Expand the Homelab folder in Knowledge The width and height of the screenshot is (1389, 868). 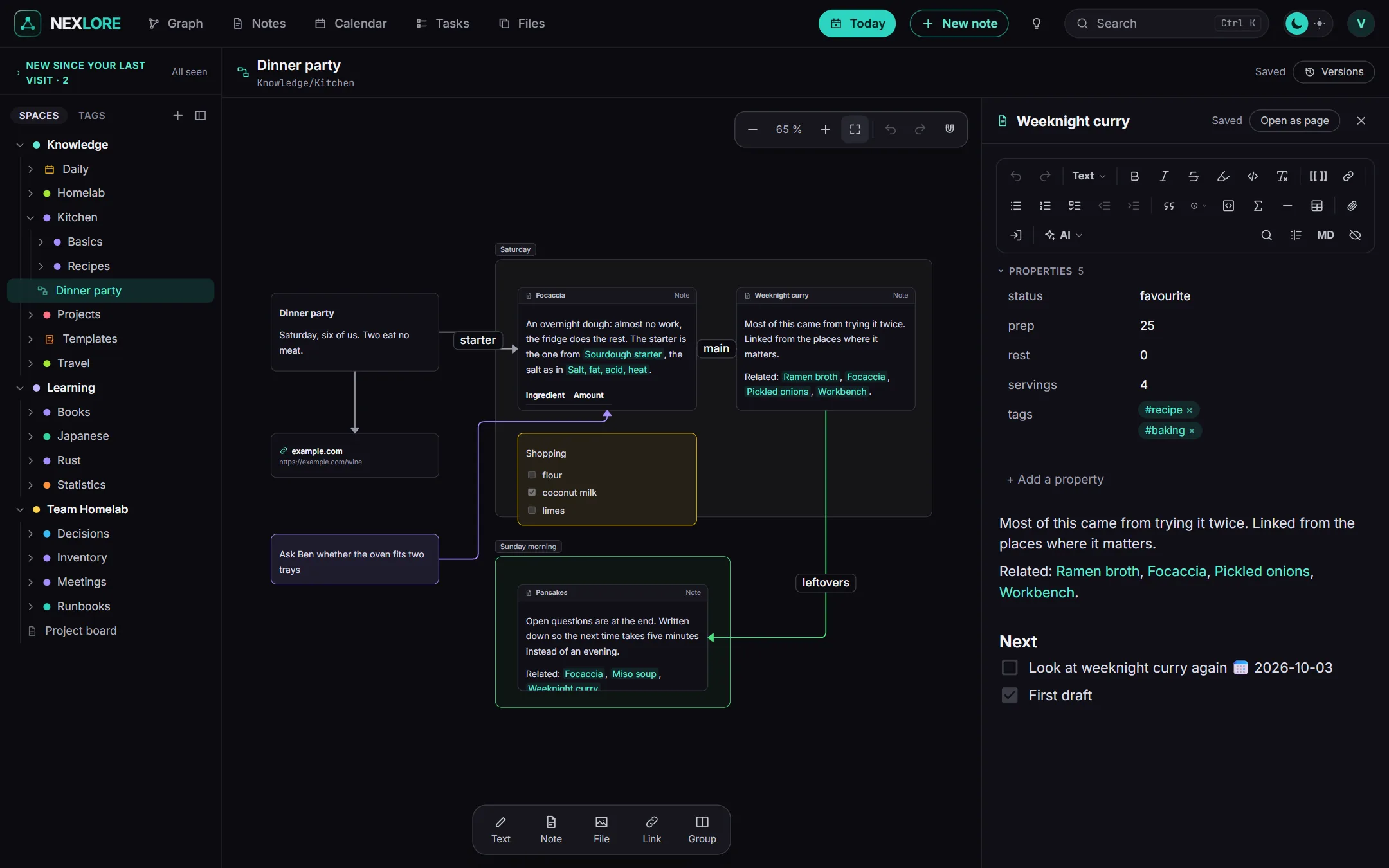tap(30, 194)
